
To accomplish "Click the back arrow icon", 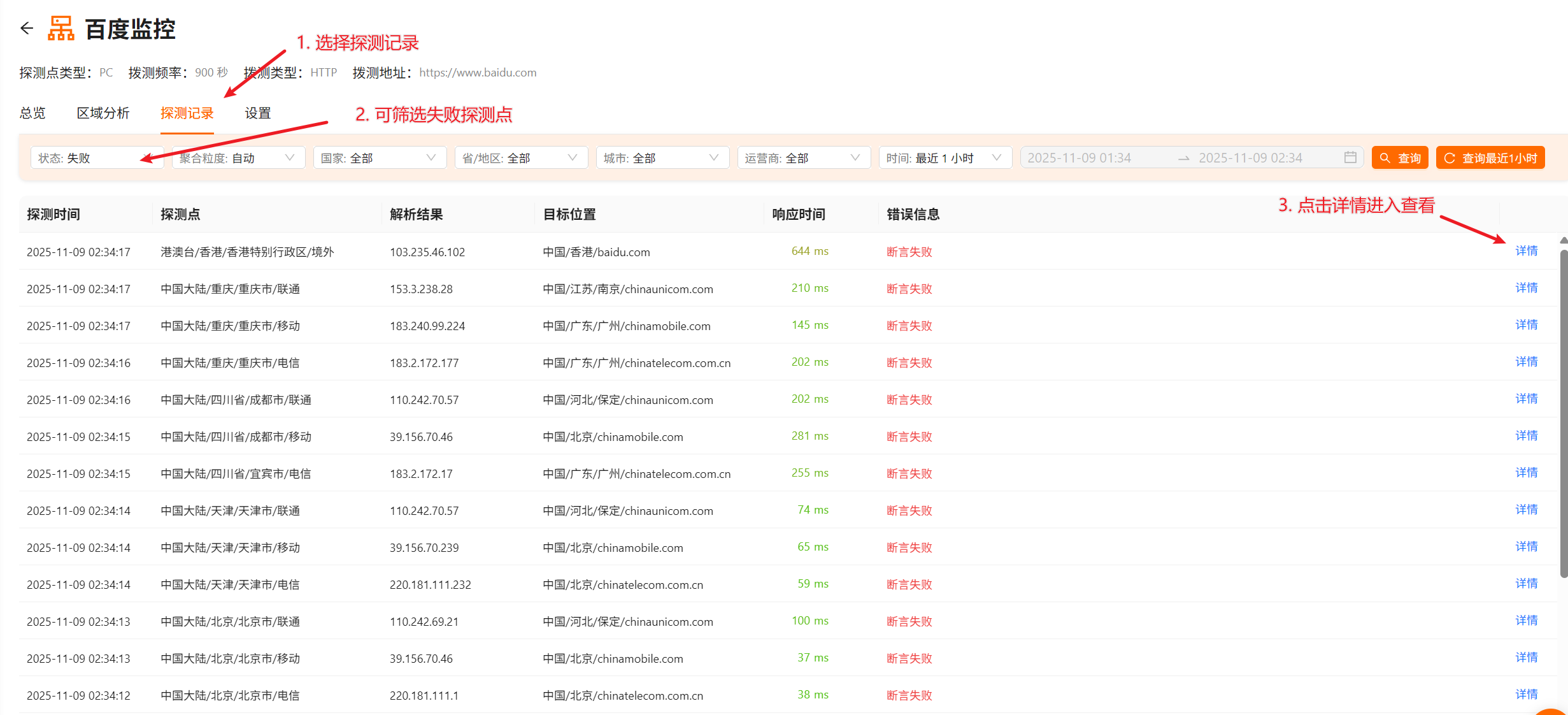I will [26, 28].
